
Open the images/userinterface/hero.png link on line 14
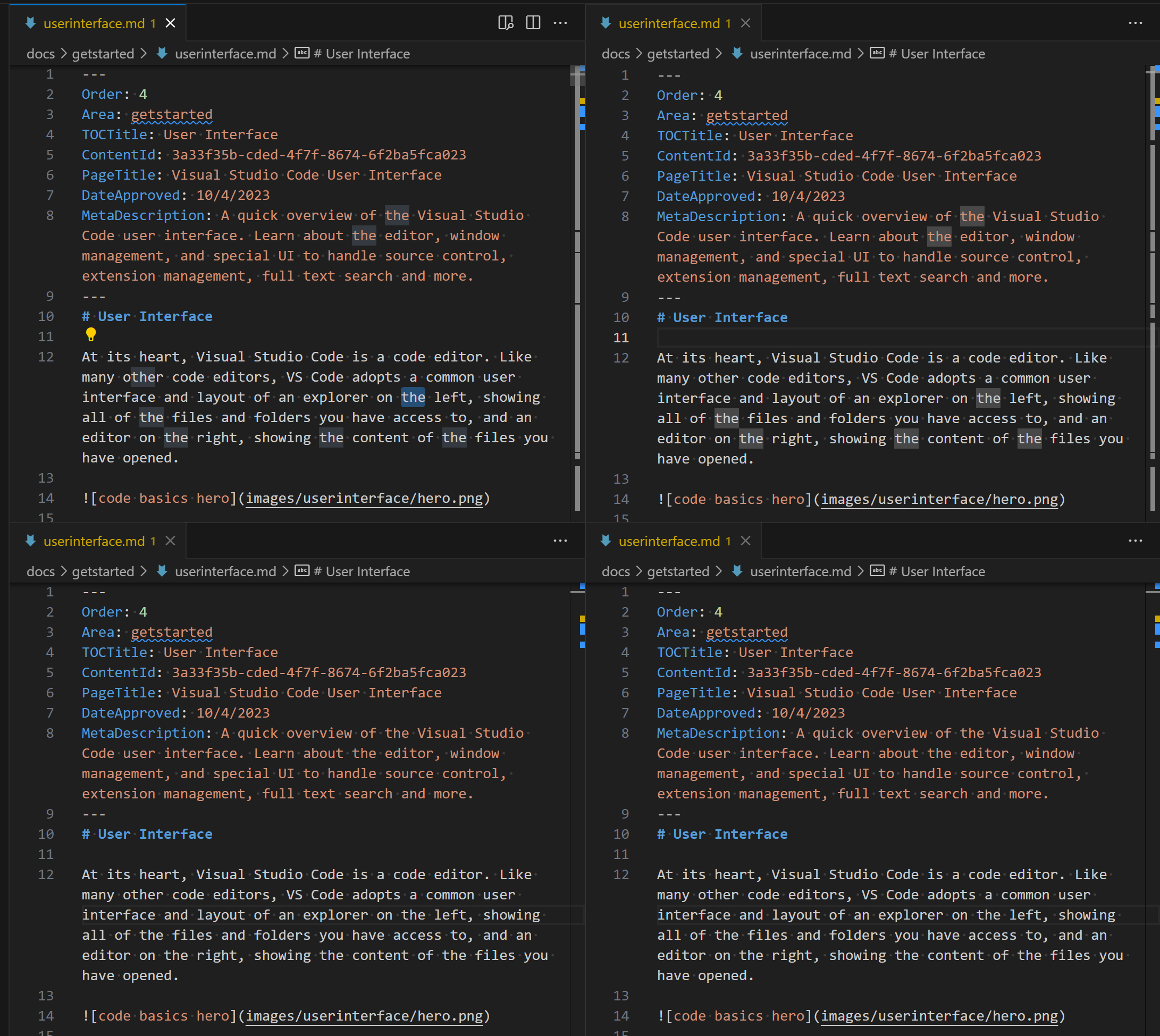tap(364, 498)
